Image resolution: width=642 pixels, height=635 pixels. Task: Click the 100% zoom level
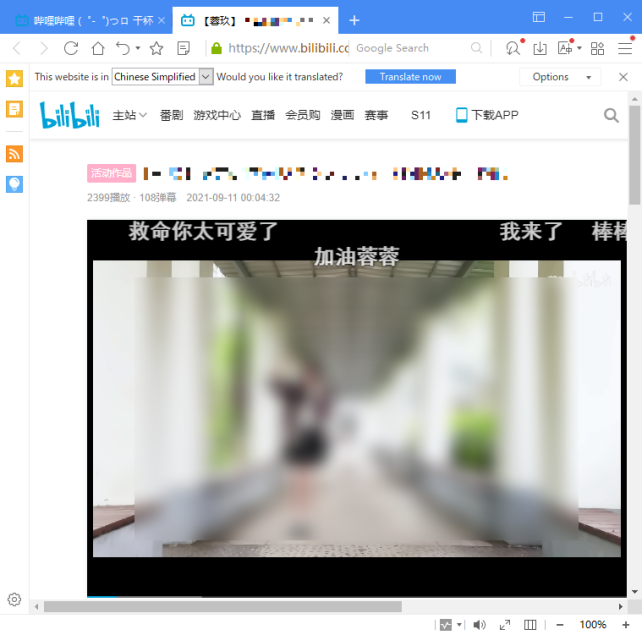592,625
